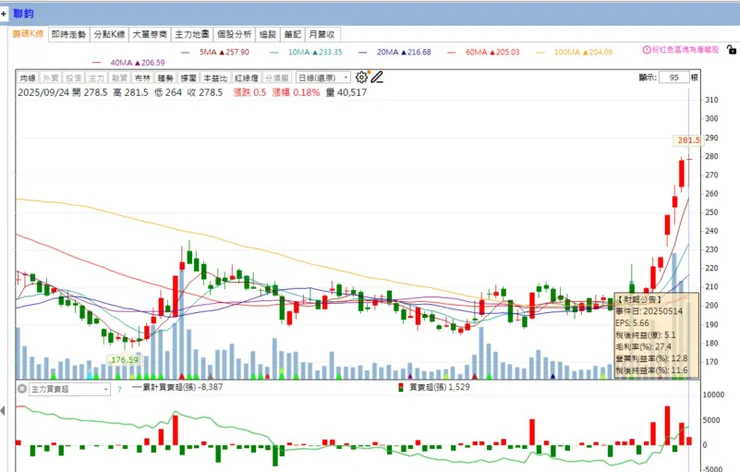Screen dimensions: 740x472
Task: Select the pencil drawing tool
Action: 377,77
